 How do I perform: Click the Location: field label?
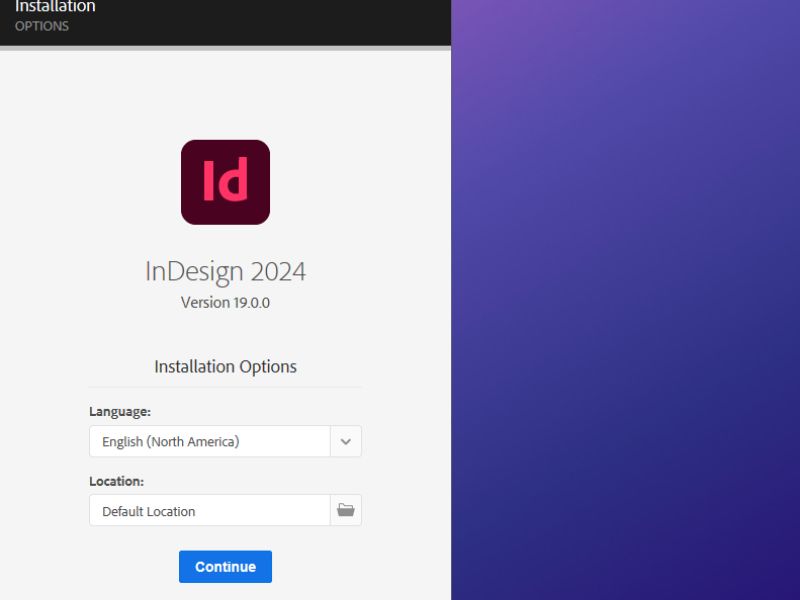(x=117, y=481)
